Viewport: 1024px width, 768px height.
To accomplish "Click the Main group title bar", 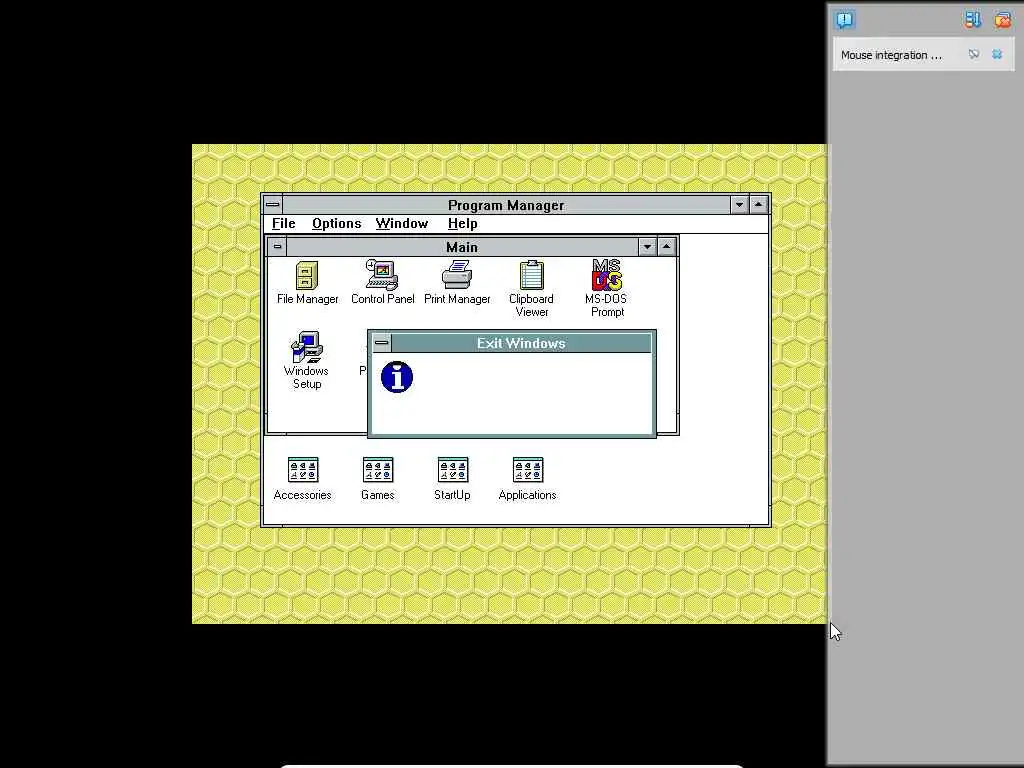I will click(462, 247).
